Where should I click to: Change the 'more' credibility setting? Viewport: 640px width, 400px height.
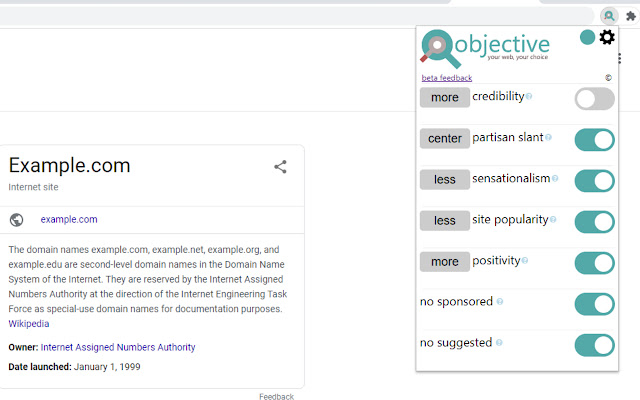(444, 98)
